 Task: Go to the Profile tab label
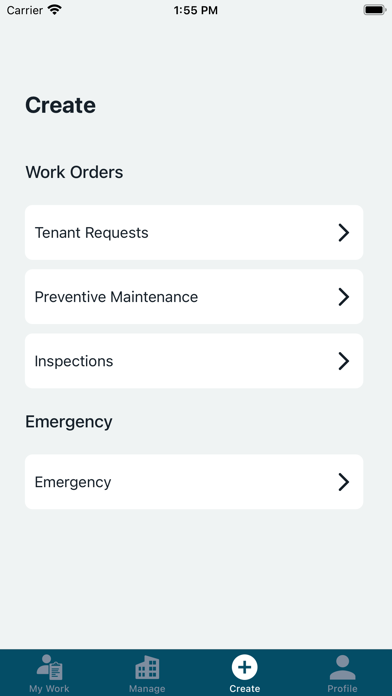(342, 689)
